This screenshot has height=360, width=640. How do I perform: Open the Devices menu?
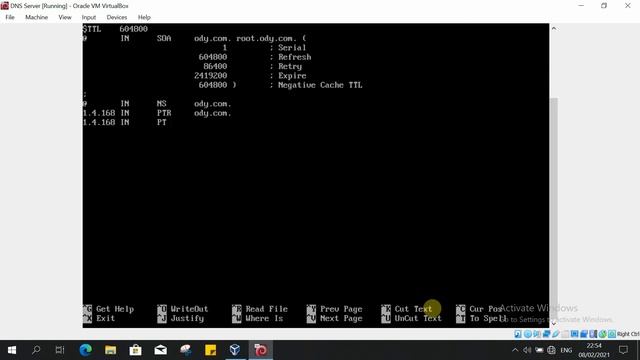[x=117, y=17]
